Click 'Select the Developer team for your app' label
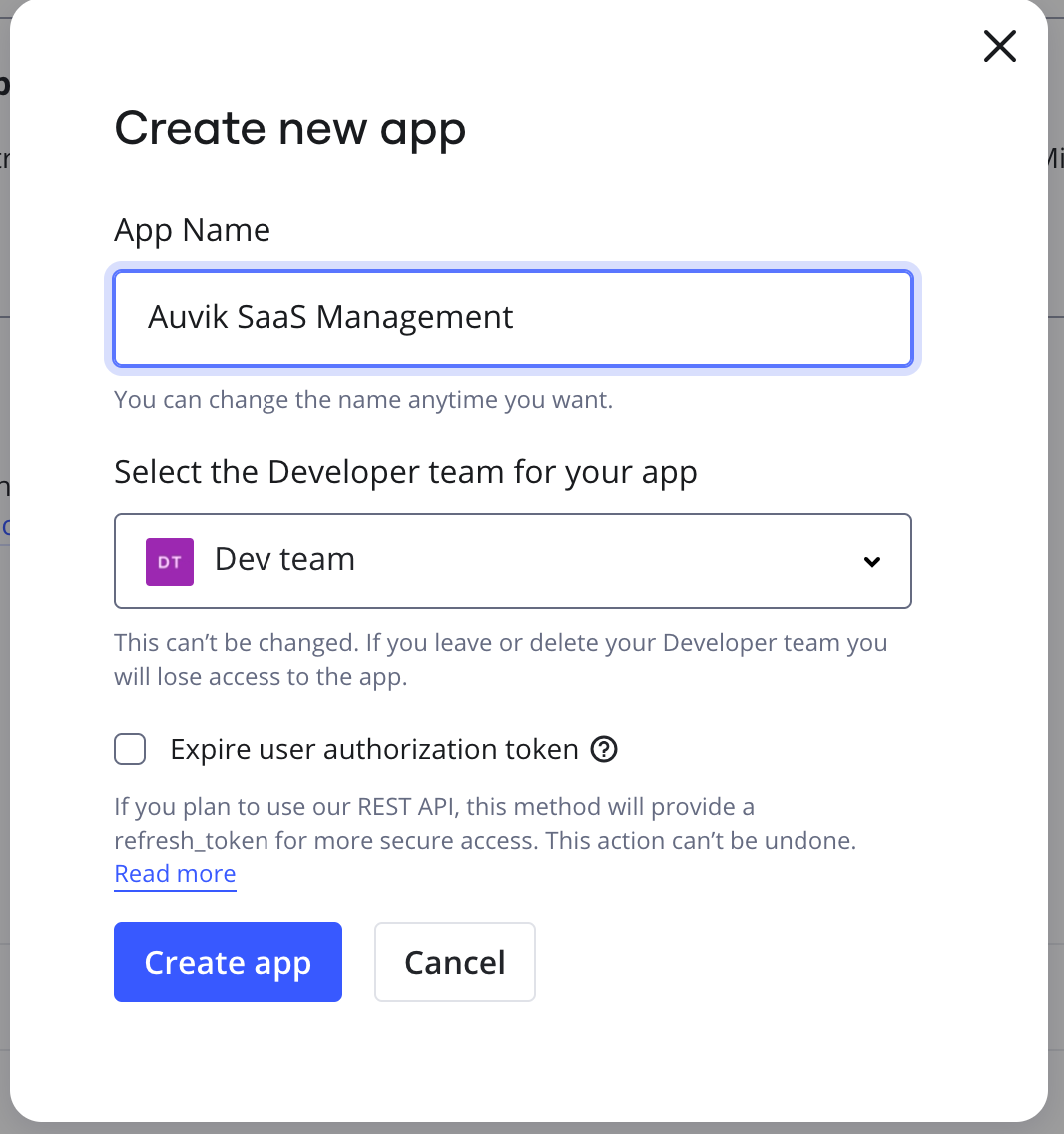The width and height of the screenshot is (1064, 1134). point(406,473)
